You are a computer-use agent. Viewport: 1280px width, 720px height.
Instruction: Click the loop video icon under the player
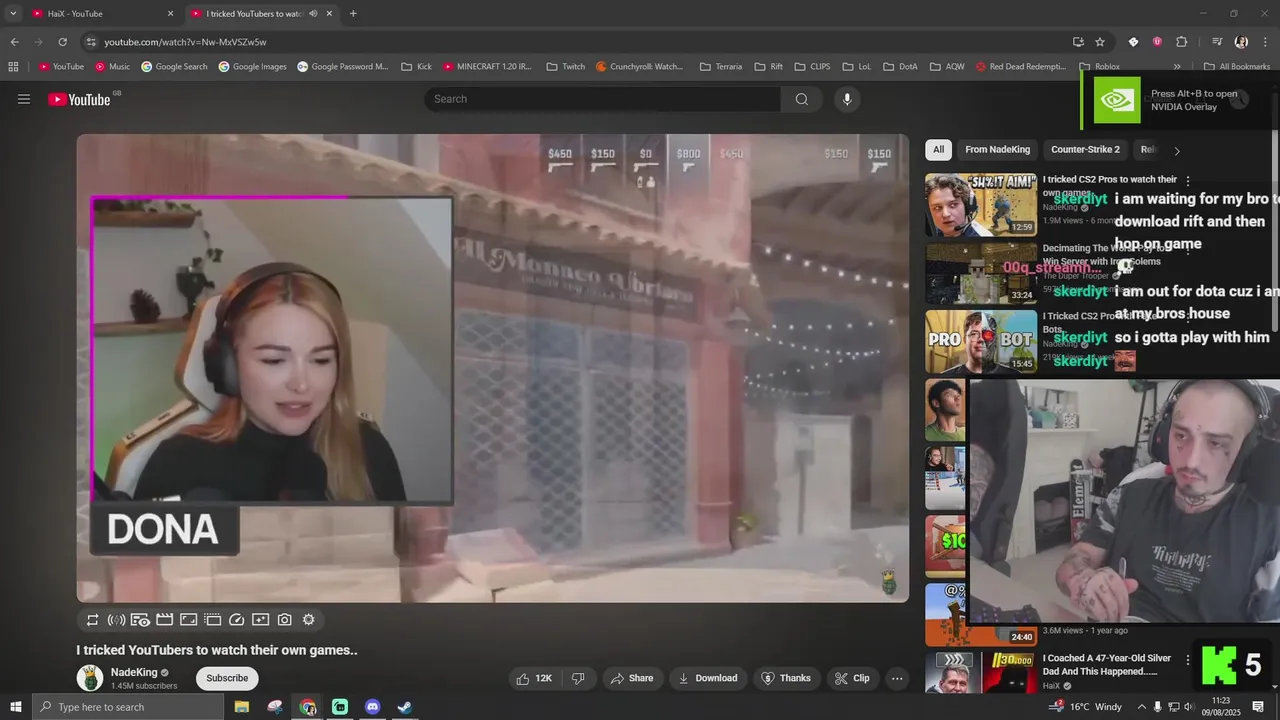point(93,620)
